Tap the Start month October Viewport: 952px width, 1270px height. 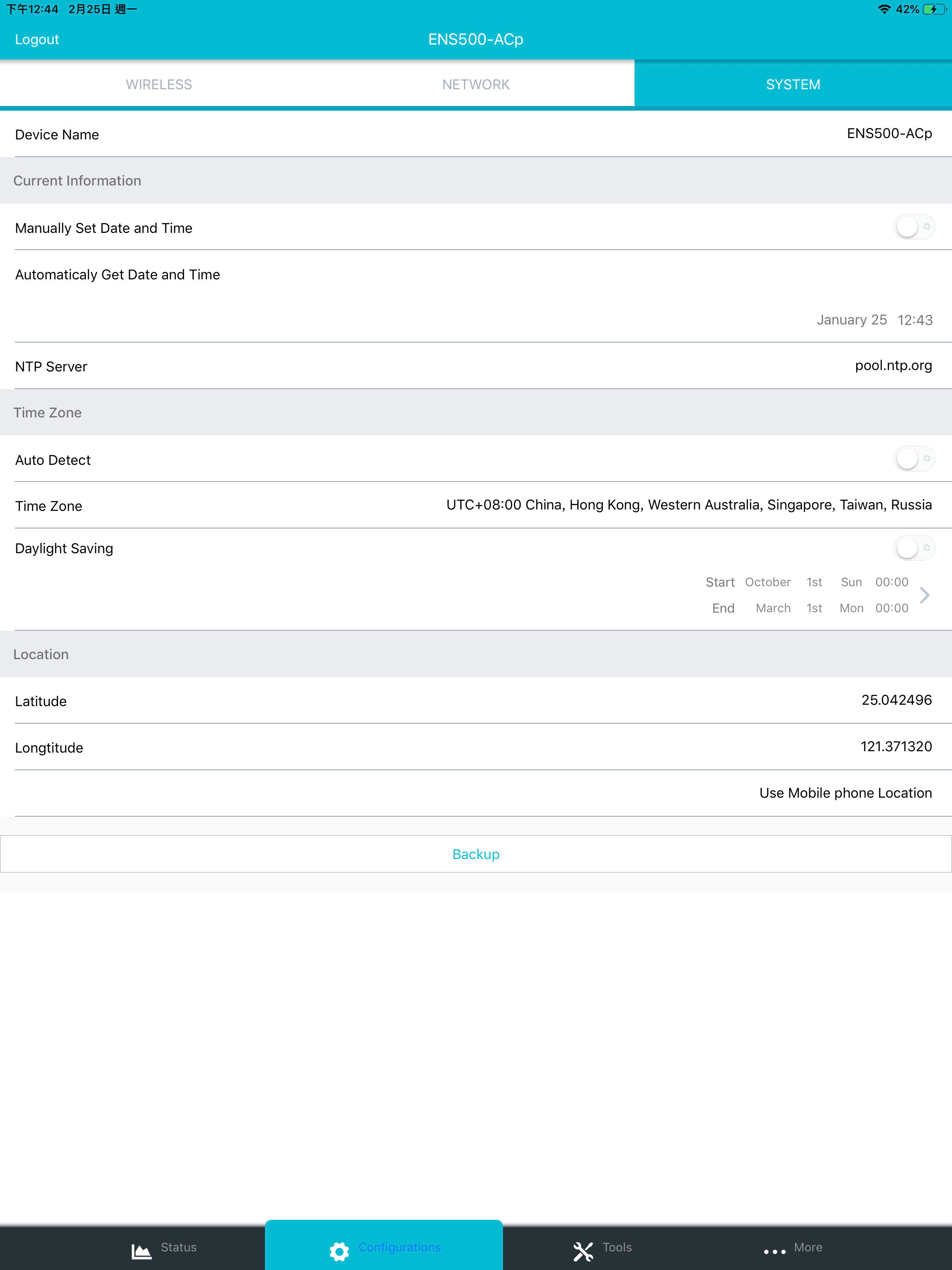(767, 582)
